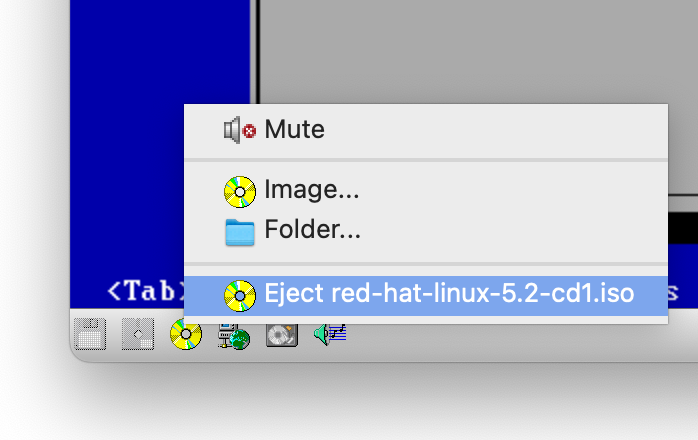Click the vertical black border of the installer dialog
This screenshot has height=440, width=698.
point(255,51)
